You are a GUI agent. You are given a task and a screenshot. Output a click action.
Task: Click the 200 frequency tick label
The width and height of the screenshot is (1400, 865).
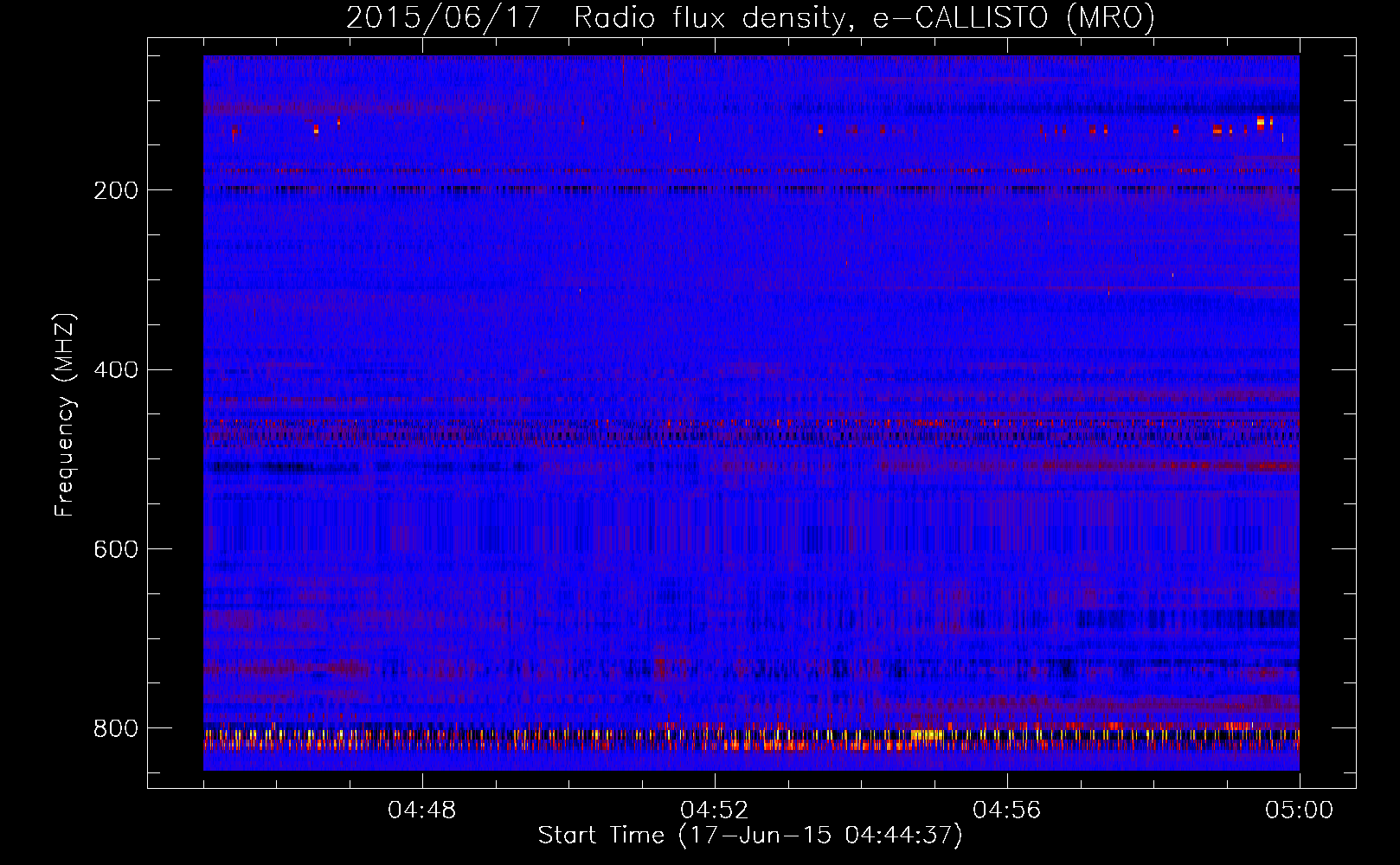tap(116, 190)
